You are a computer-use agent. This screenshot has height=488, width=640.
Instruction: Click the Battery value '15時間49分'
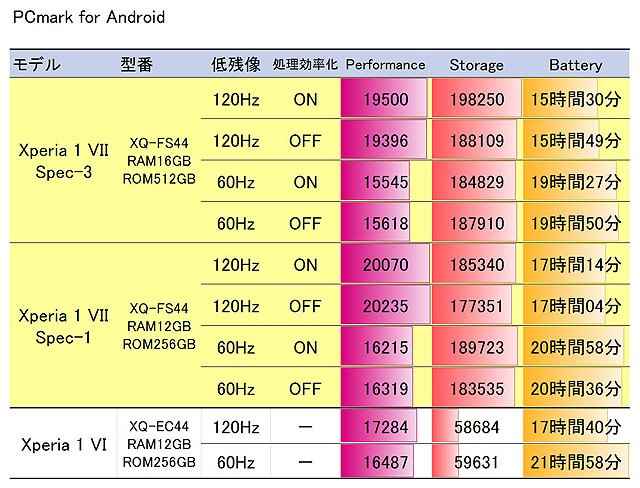point(576,141)
